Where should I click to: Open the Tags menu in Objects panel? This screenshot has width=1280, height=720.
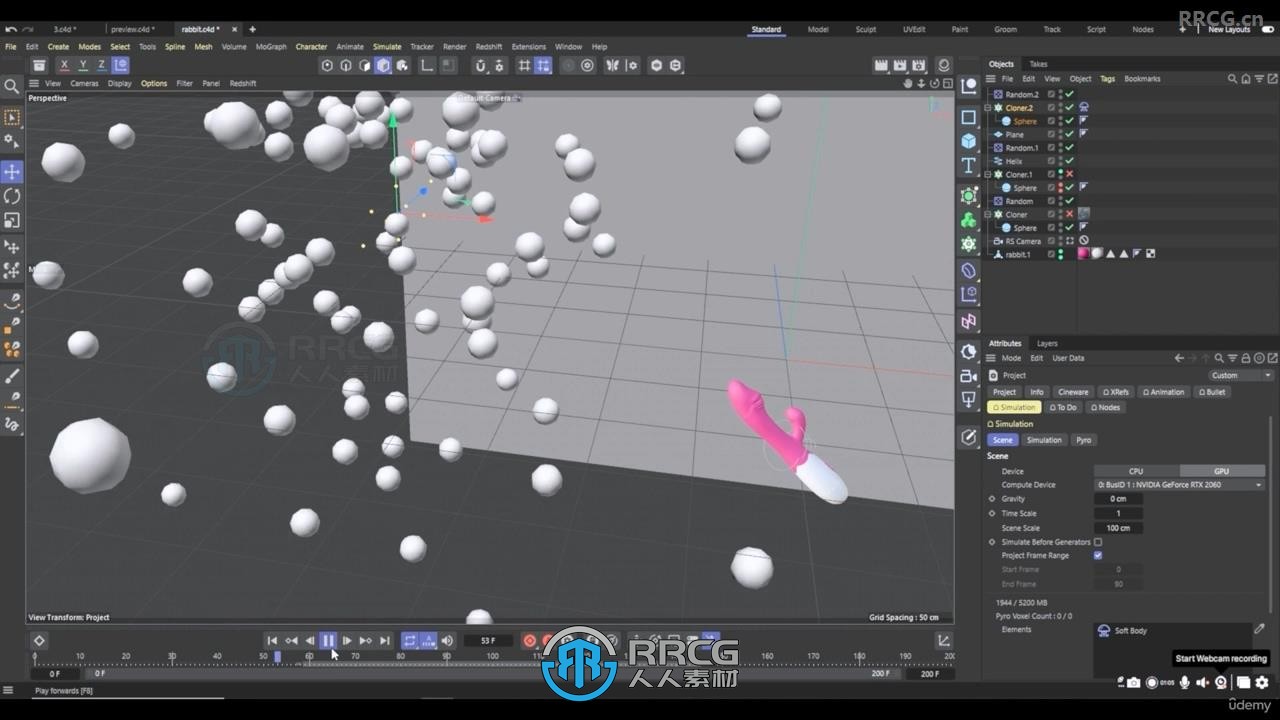pyautogui.click(x=1107, y=79)
